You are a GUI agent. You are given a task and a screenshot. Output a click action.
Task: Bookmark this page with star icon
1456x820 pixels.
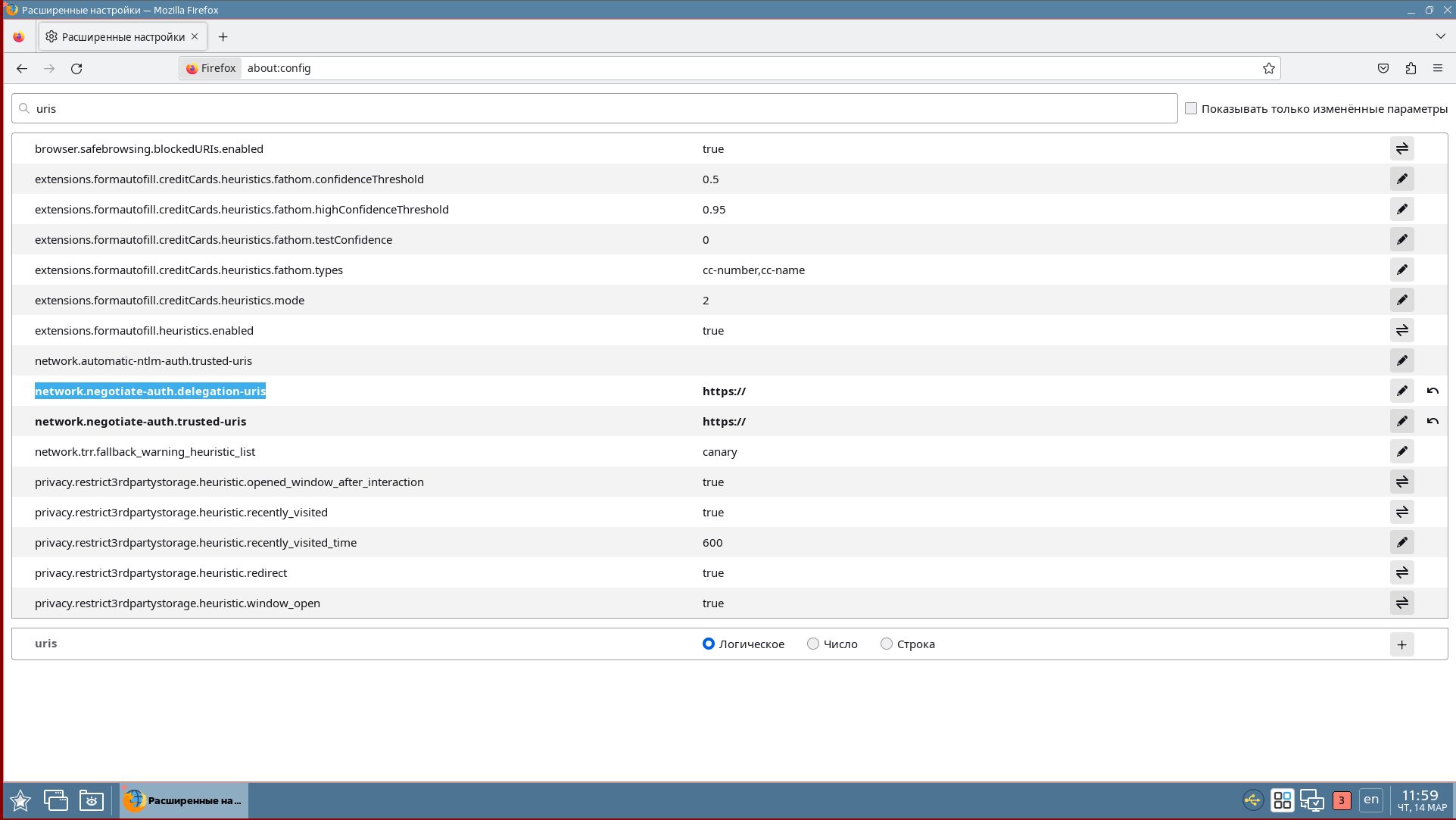(x=1269, y=68)
